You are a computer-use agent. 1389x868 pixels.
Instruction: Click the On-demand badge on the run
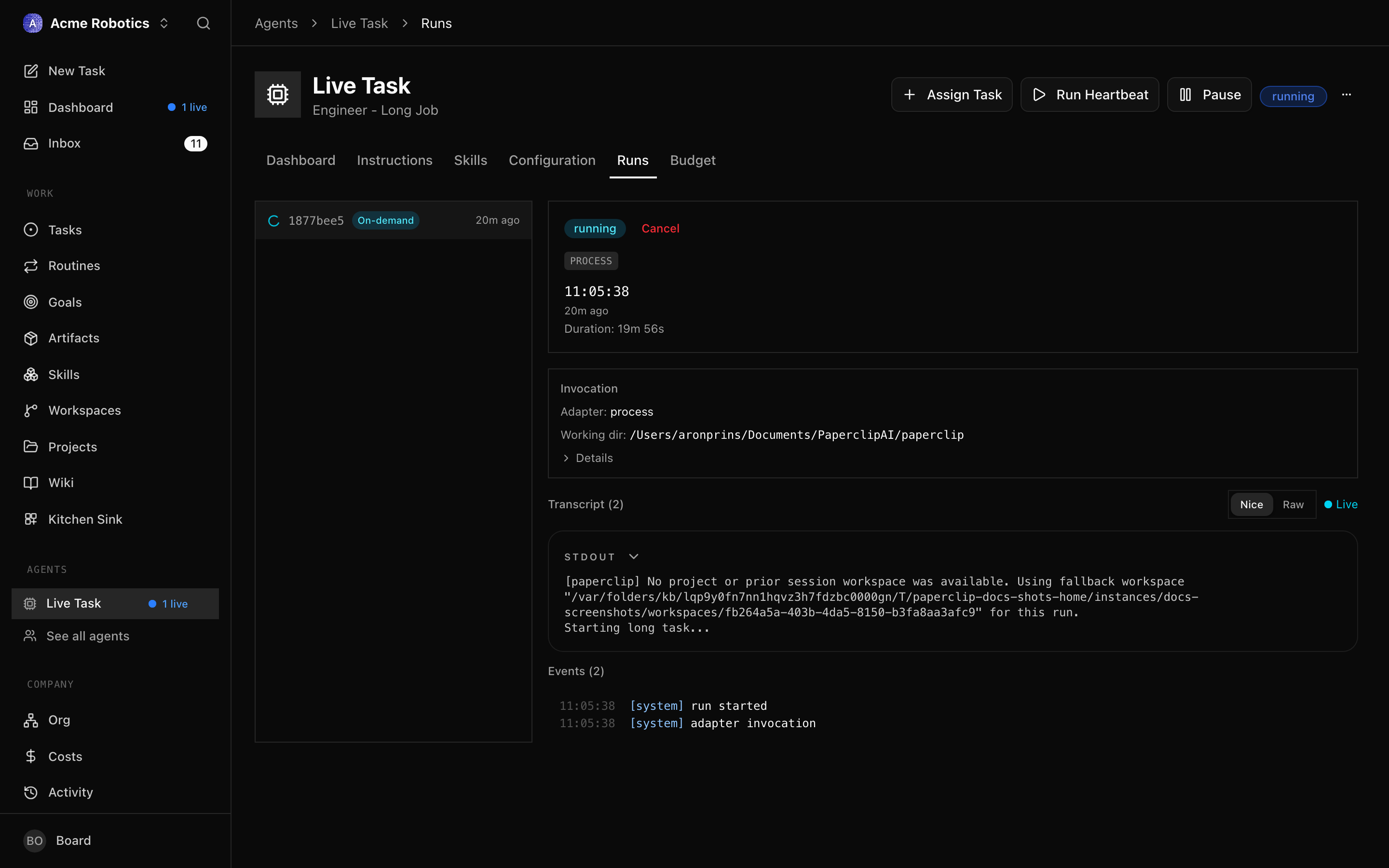(x=385, y=220)
